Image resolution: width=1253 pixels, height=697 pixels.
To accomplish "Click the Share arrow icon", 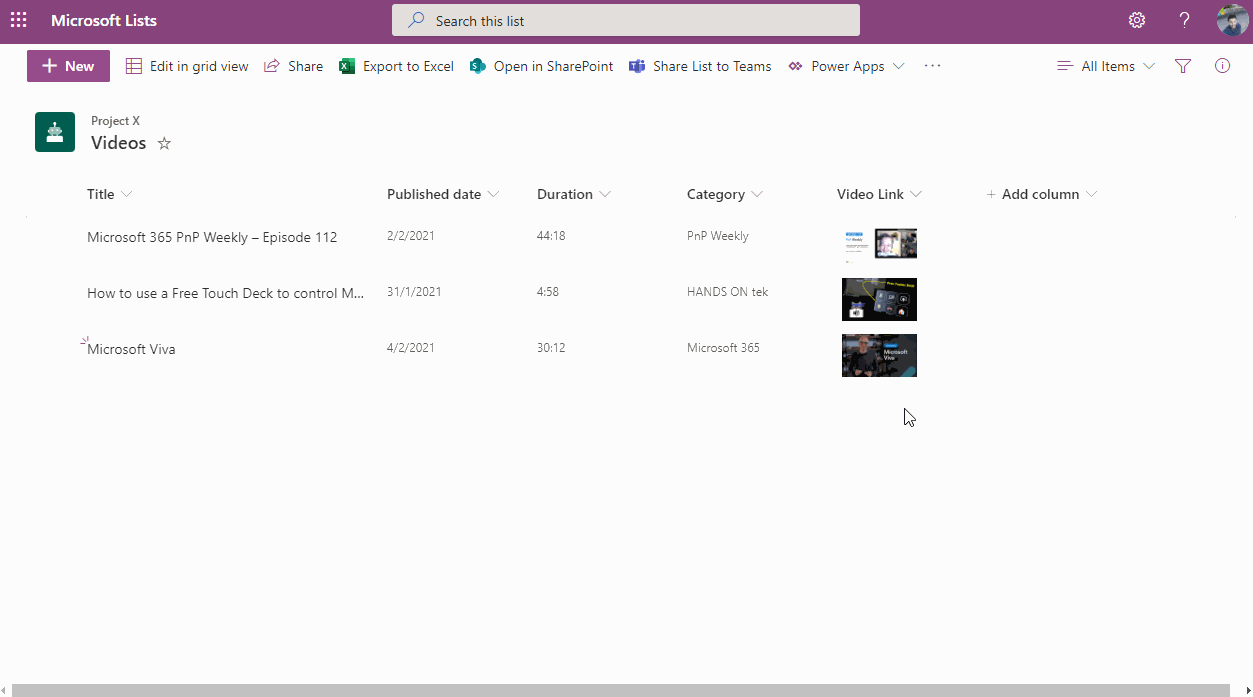I will (x=272, y=66).
